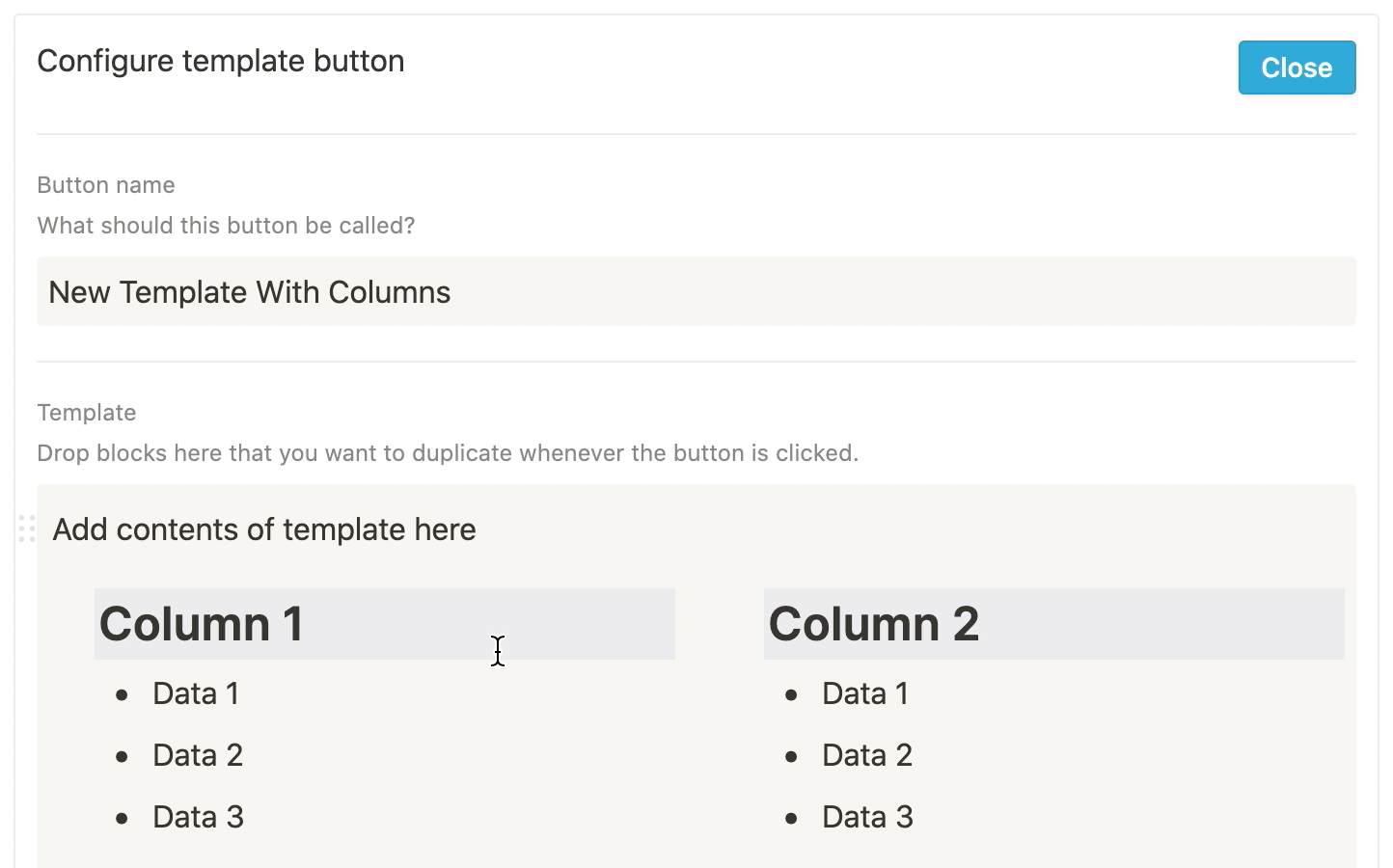Place cursor in 'New Template With Columns' text
1393x868 pixels.
[x=249, y=292]
